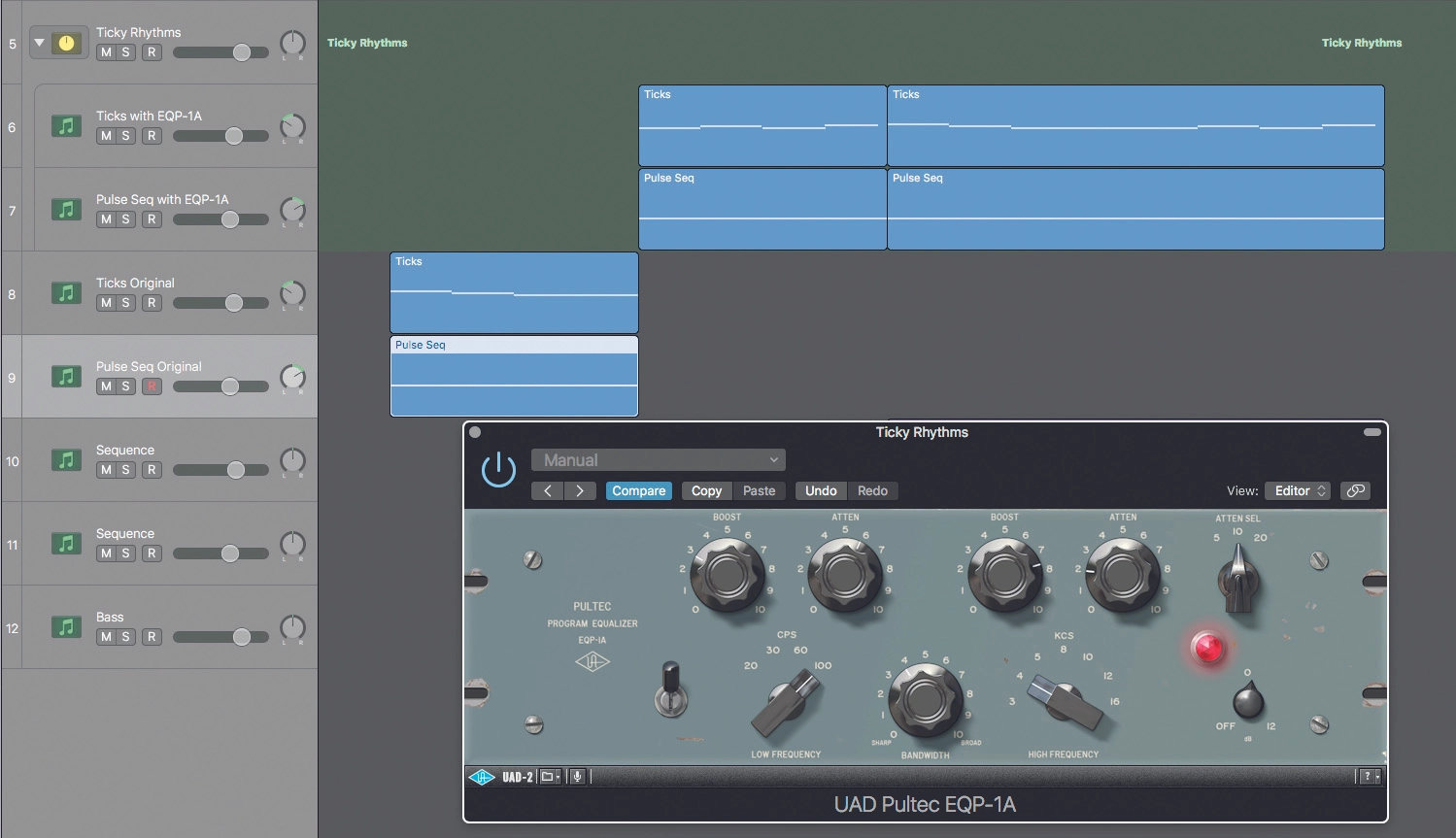The width and height of the screenshot is (1456, 838).
Task: Click the Pultec bandwidth knob
Action: pyautogui.click(x=925, y=699)
